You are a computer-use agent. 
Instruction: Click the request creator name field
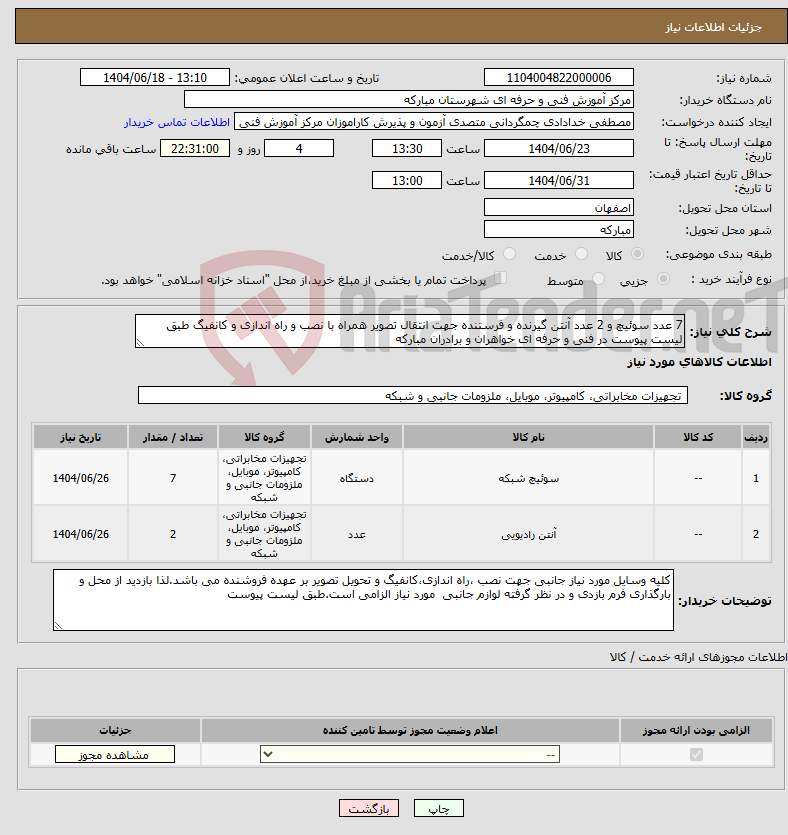coord(433,122)
